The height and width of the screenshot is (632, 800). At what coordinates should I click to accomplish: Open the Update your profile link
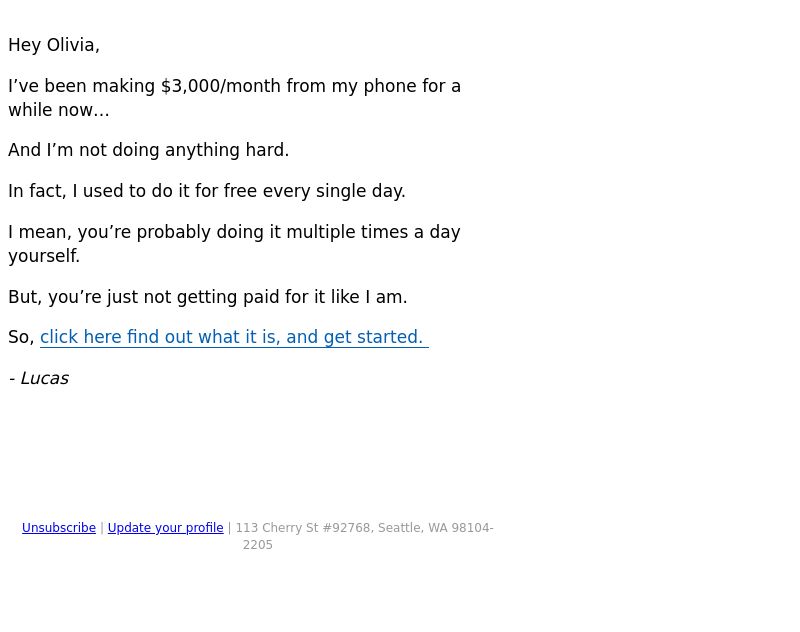click(x=165, y=528)
